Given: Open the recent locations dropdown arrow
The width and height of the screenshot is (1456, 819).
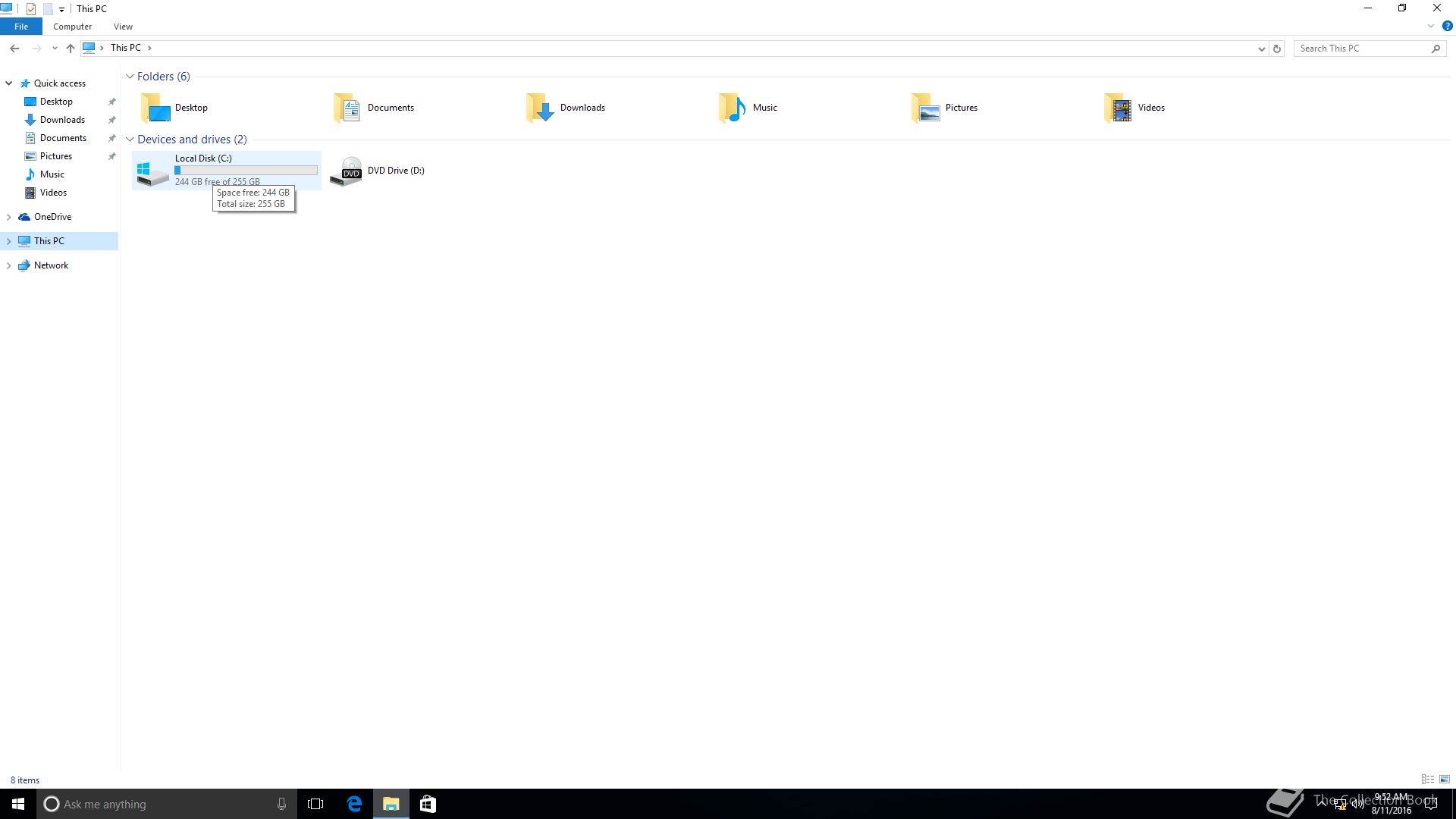Looking at the screenshot, I should (x=55, y=49).
